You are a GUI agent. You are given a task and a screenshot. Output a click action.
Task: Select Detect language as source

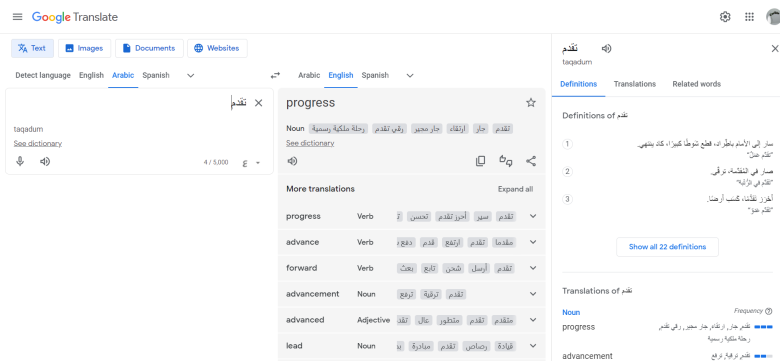click(x=43, y=76)
